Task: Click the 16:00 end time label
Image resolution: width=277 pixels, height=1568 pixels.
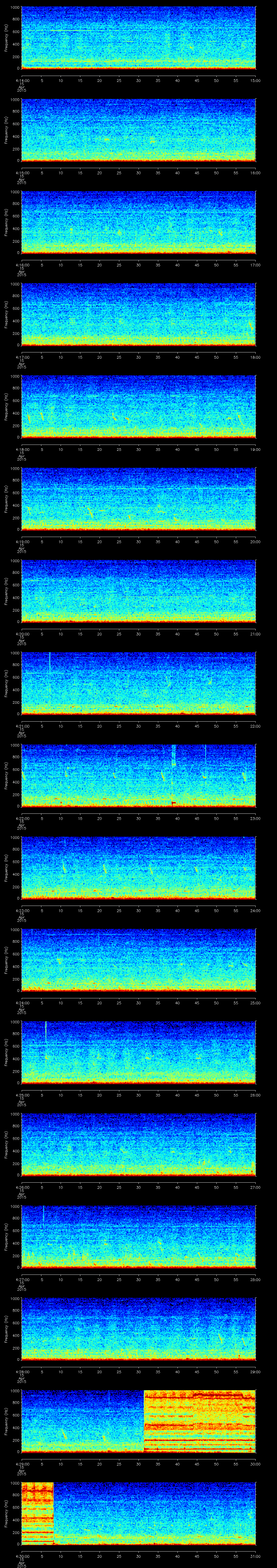Action: pos(255,173)
